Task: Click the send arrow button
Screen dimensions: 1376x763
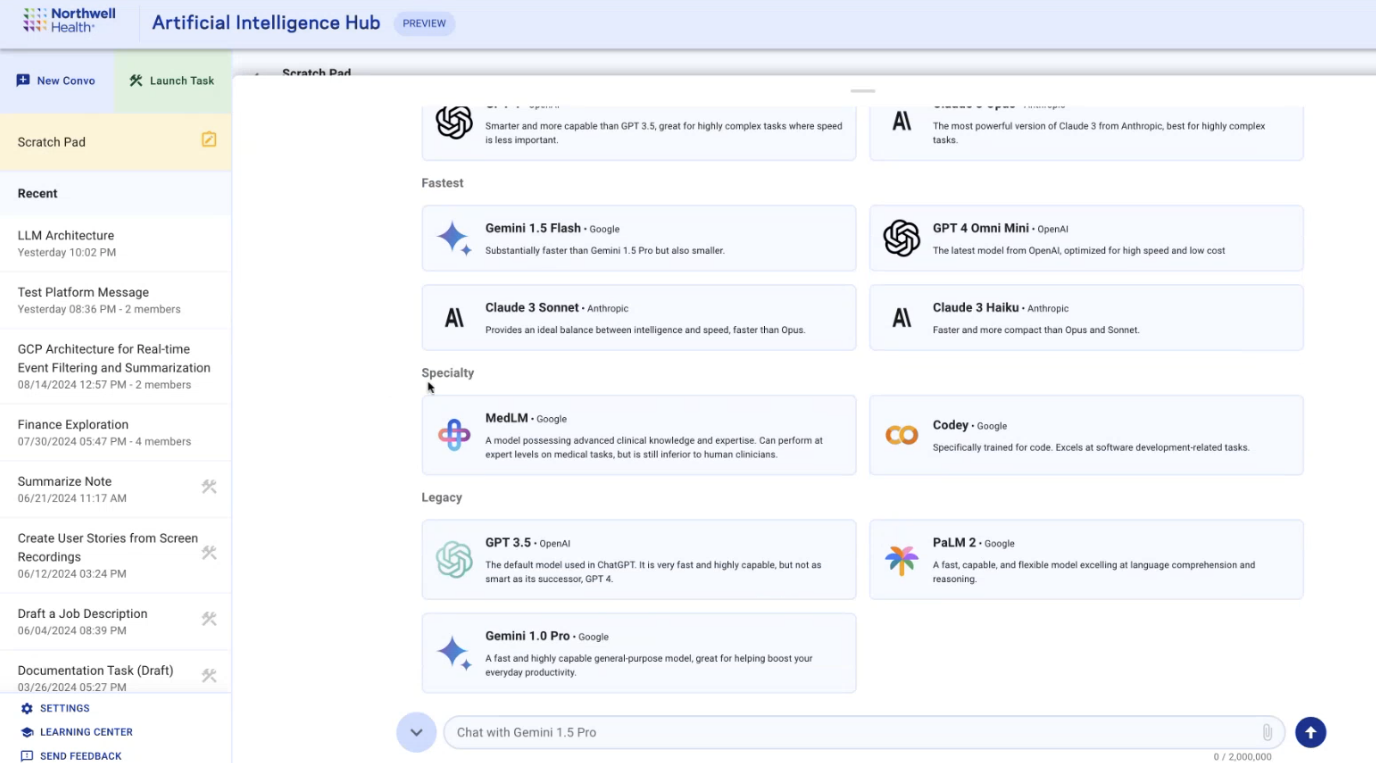Action: point(1311,732)
